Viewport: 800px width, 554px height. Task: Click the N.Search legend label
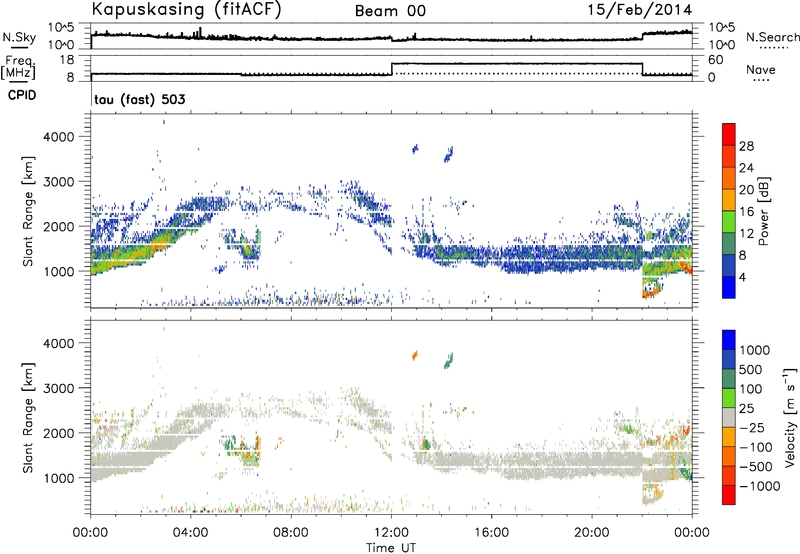tap(772, 37)
